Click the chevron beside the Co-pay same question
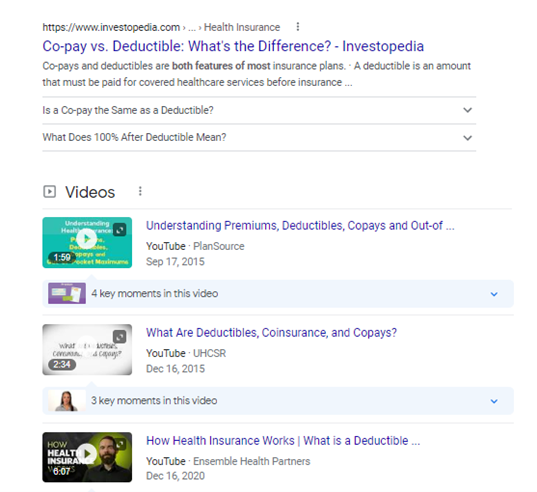 pos(467,110)
